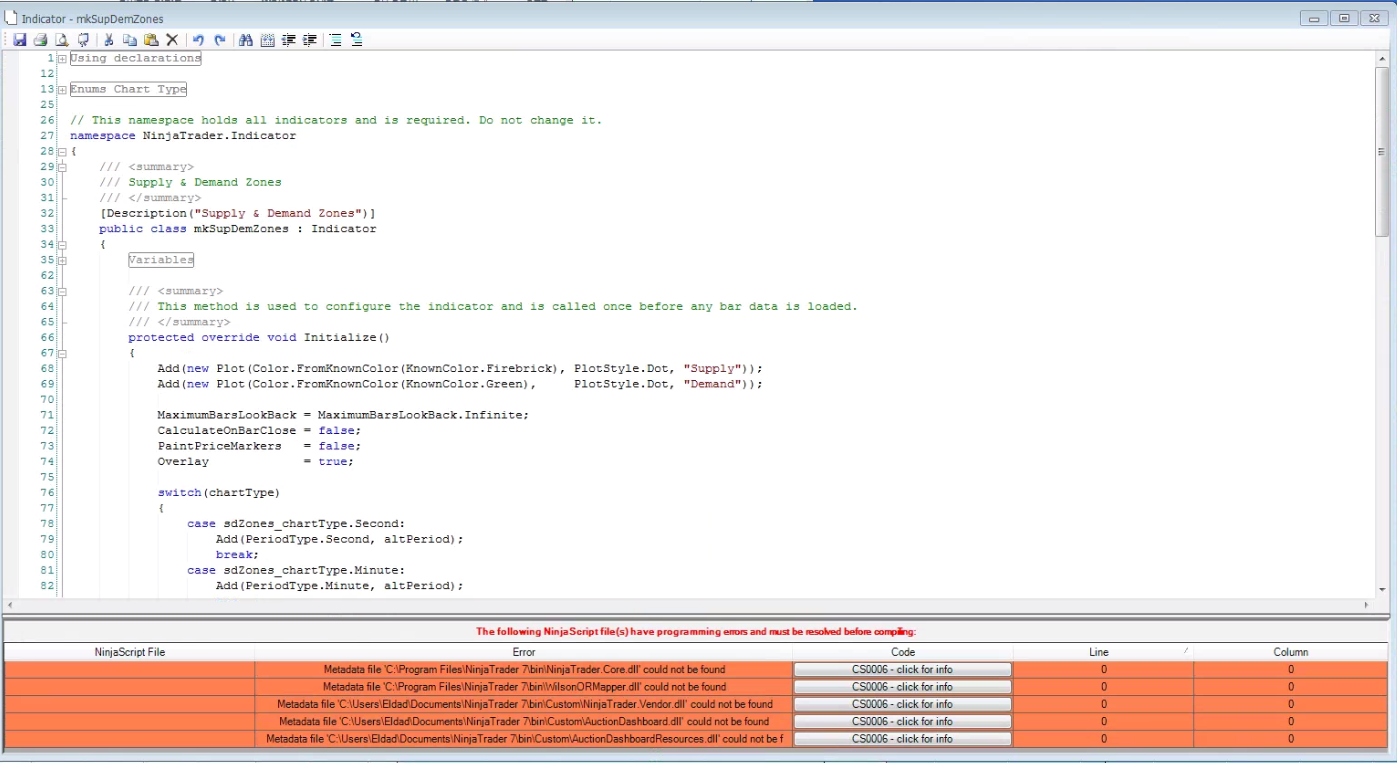Sort by the Code column header
The image size is (1397, 763).
pos(903,652)
